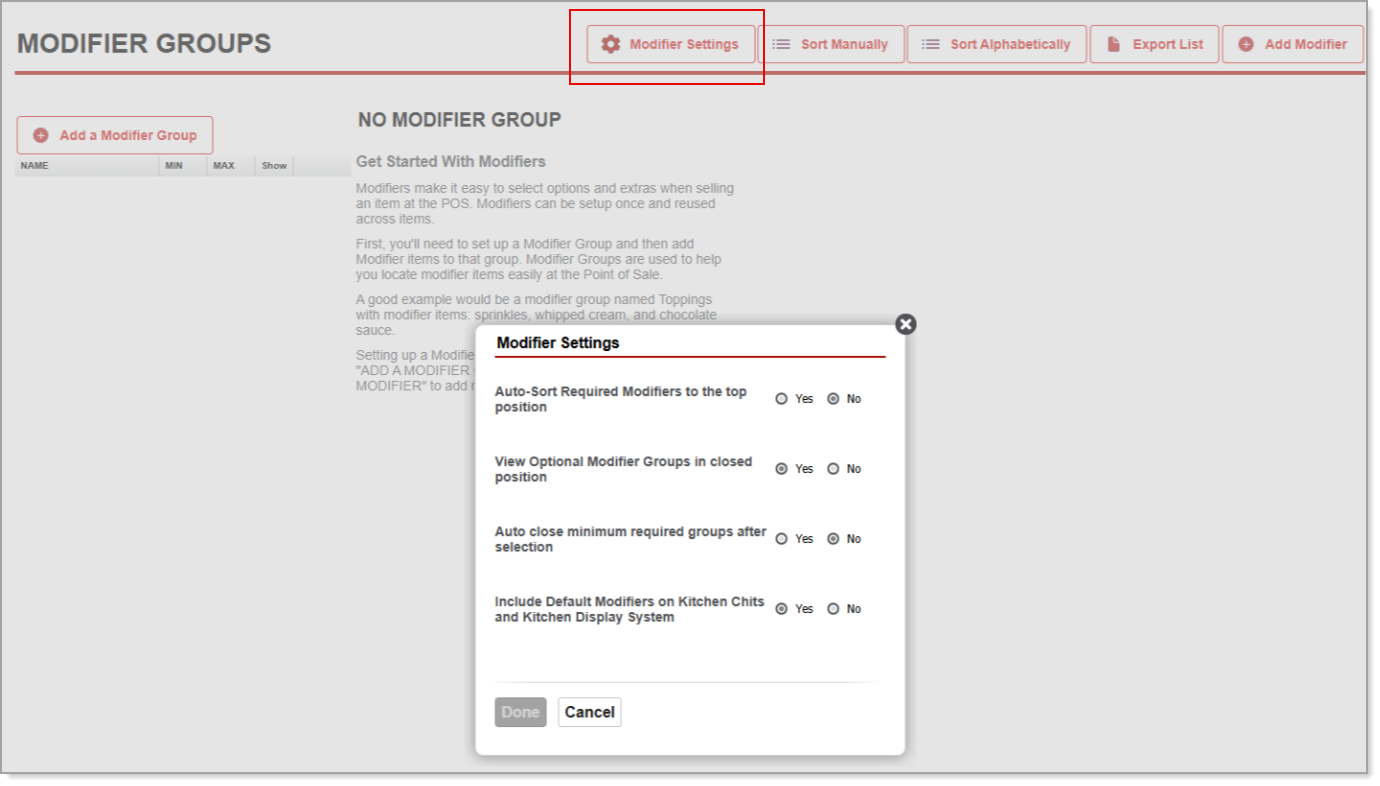Select No for View Optional Modifier Groups
This screenshot has height=786, width=1380.
pos(831,468)
